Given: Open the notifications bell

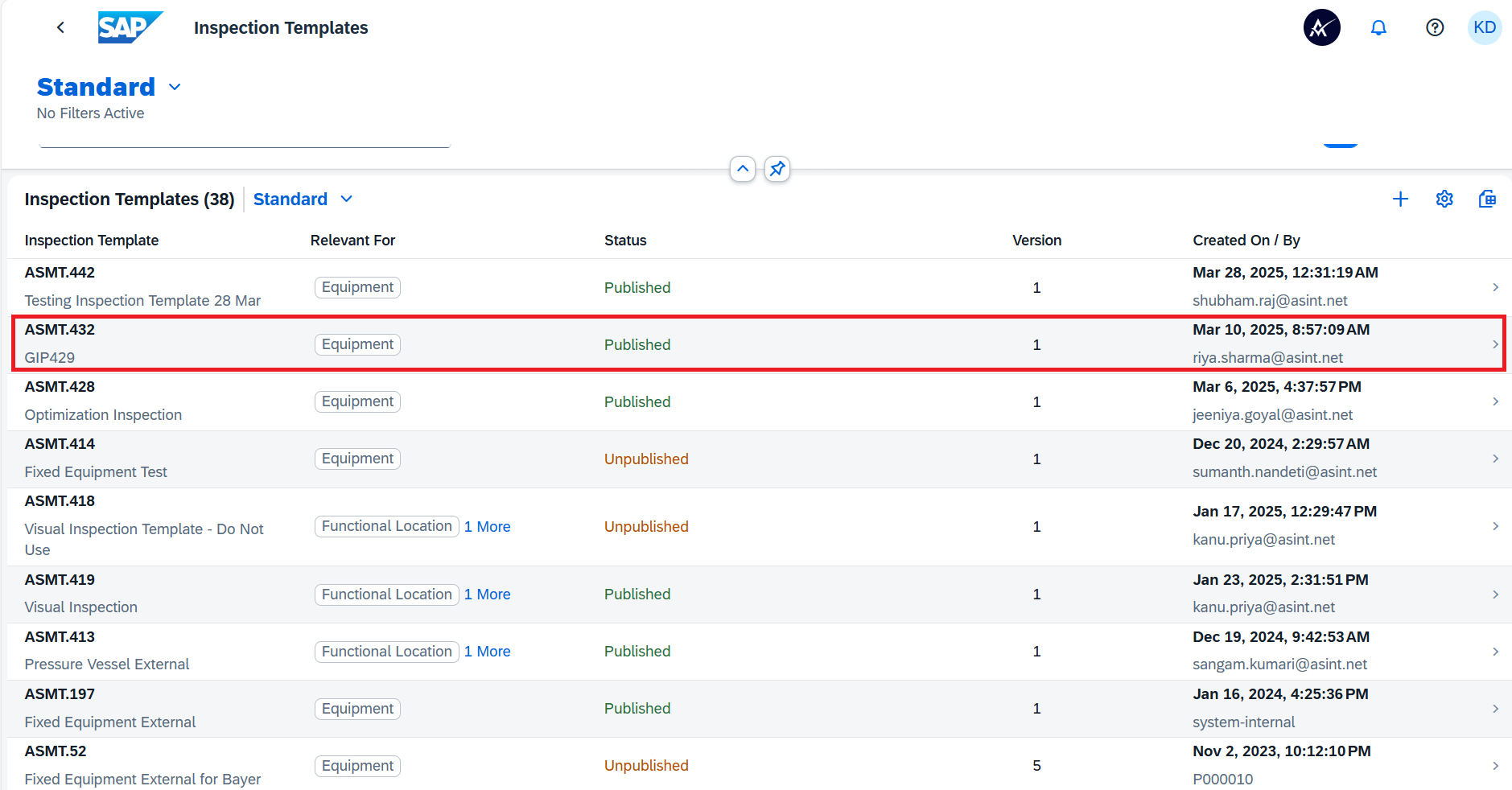Looking at the screenshot, I should tap(1378, 27).
